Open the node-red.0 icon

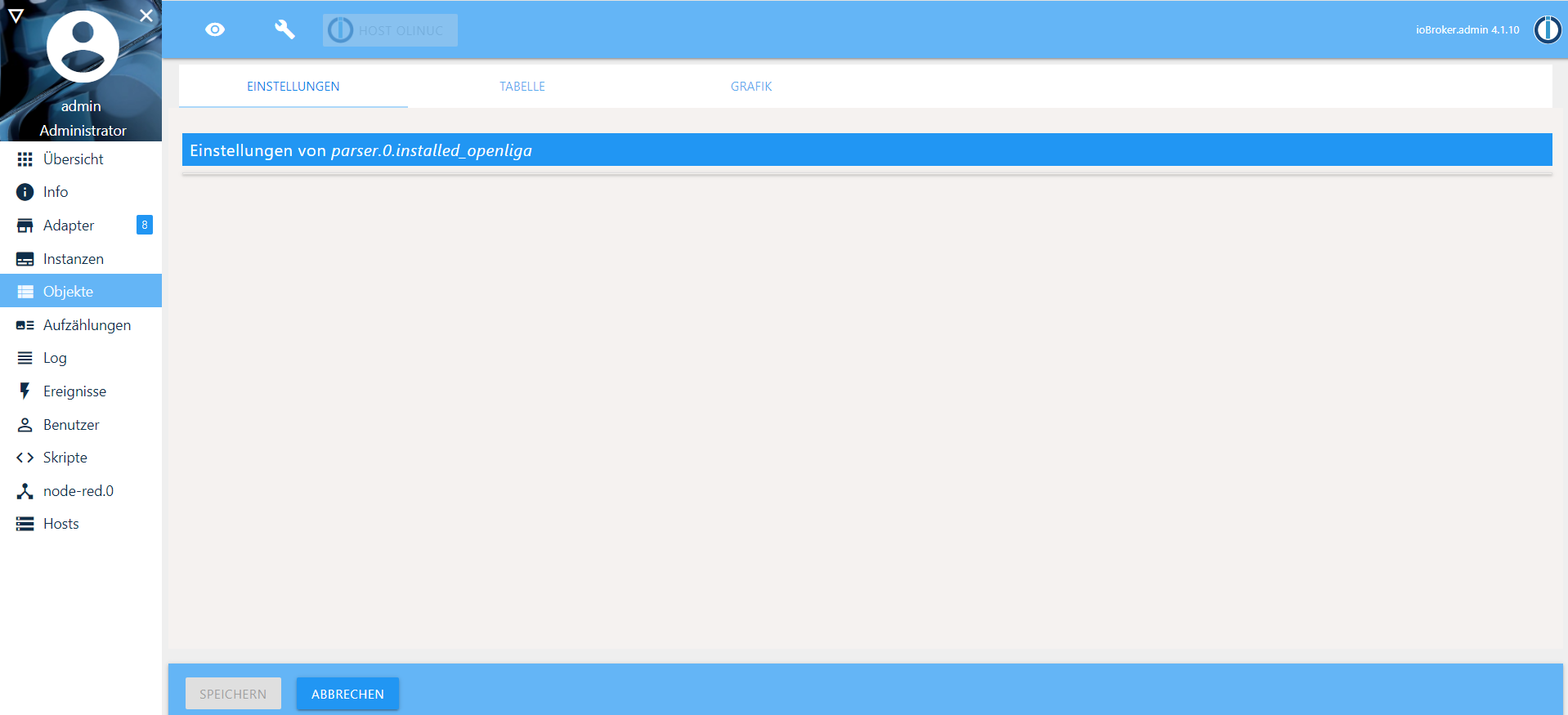25,491
